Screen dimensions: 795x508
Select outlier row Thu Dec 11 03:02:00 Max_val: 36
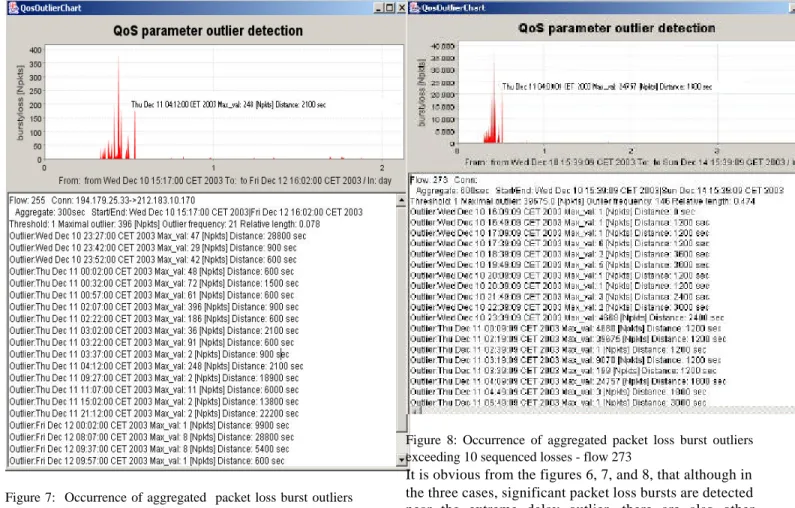click(154, 331)
